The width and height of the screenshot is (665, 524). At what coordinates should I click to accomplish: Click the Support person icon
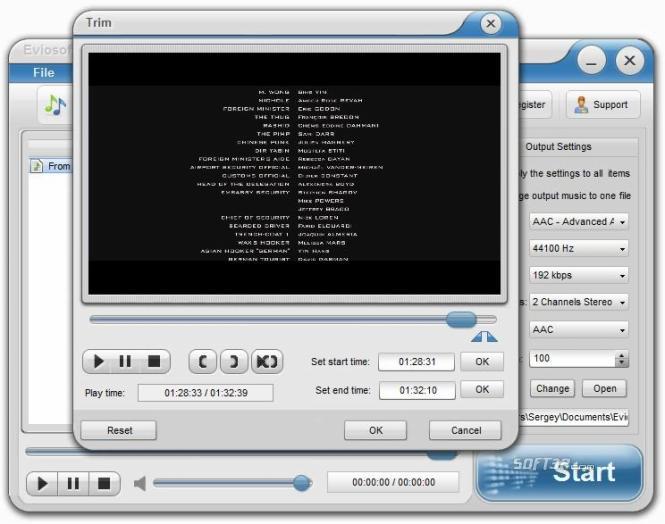tap(581, 105)
